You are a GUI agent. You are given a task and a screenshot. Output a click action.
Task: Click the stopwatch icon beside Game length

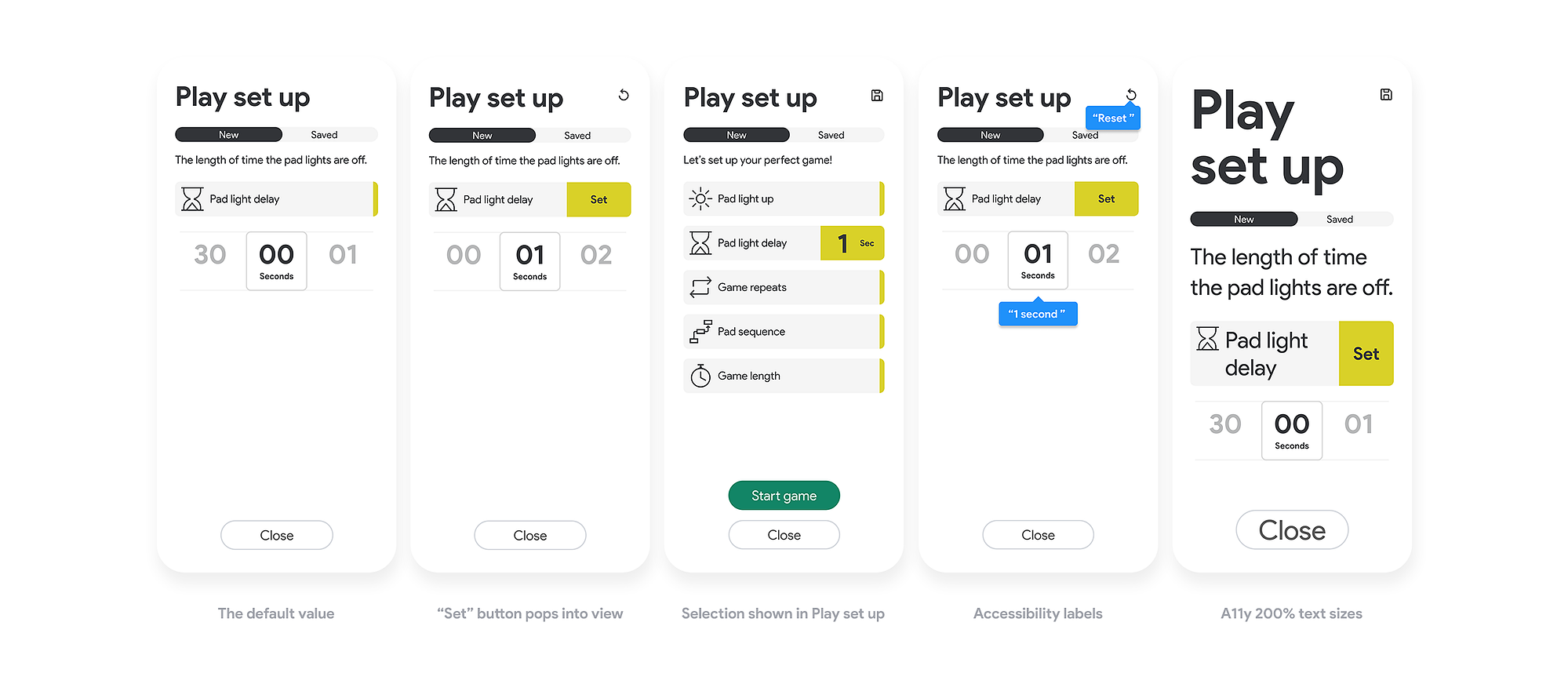700,377
